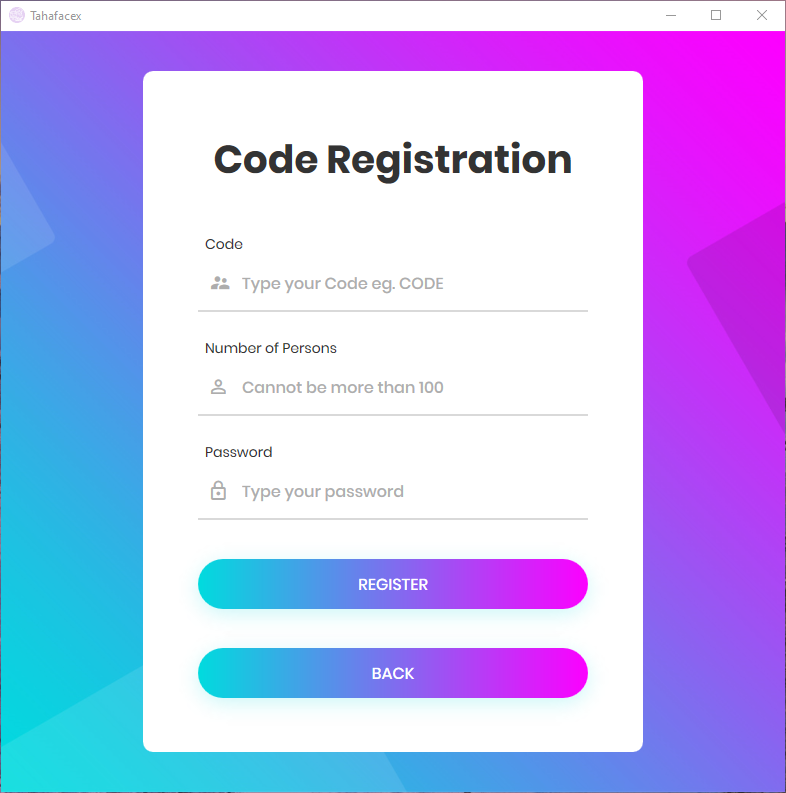The width and height of the screenshot is (786, 793).
Task: Maximize the Tahafacex window
Action: [x=716, y=15]
